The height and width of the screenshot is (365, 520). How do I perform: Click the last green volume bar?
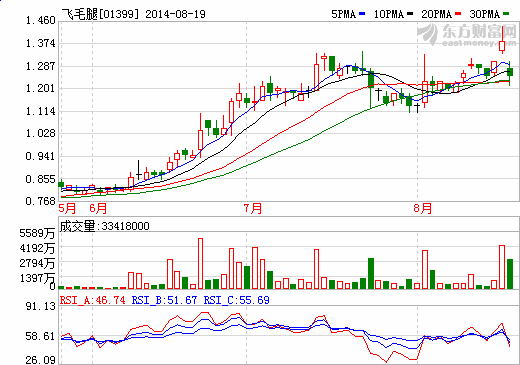pos(510,274)
